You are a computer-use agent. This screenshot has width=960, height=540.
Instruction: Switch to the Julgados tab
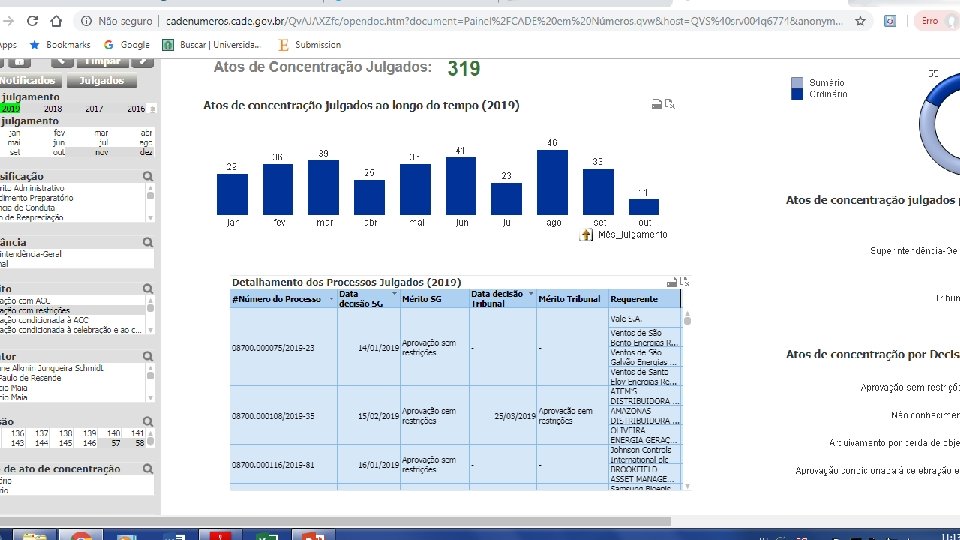pyautogui.click(x=102, y=80)
